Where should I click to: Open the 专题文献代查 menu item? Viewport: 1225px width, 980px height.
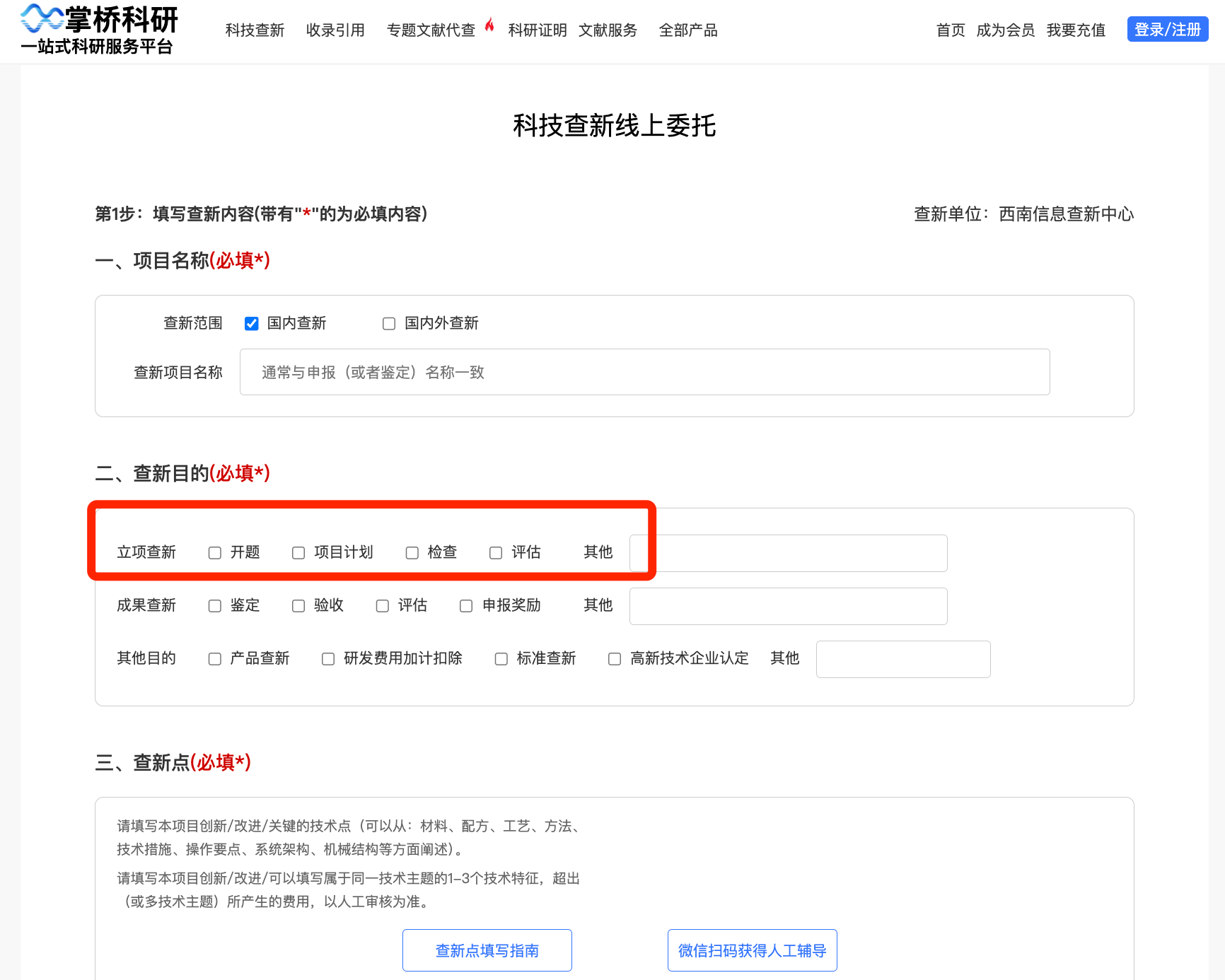tap(431, 30)
